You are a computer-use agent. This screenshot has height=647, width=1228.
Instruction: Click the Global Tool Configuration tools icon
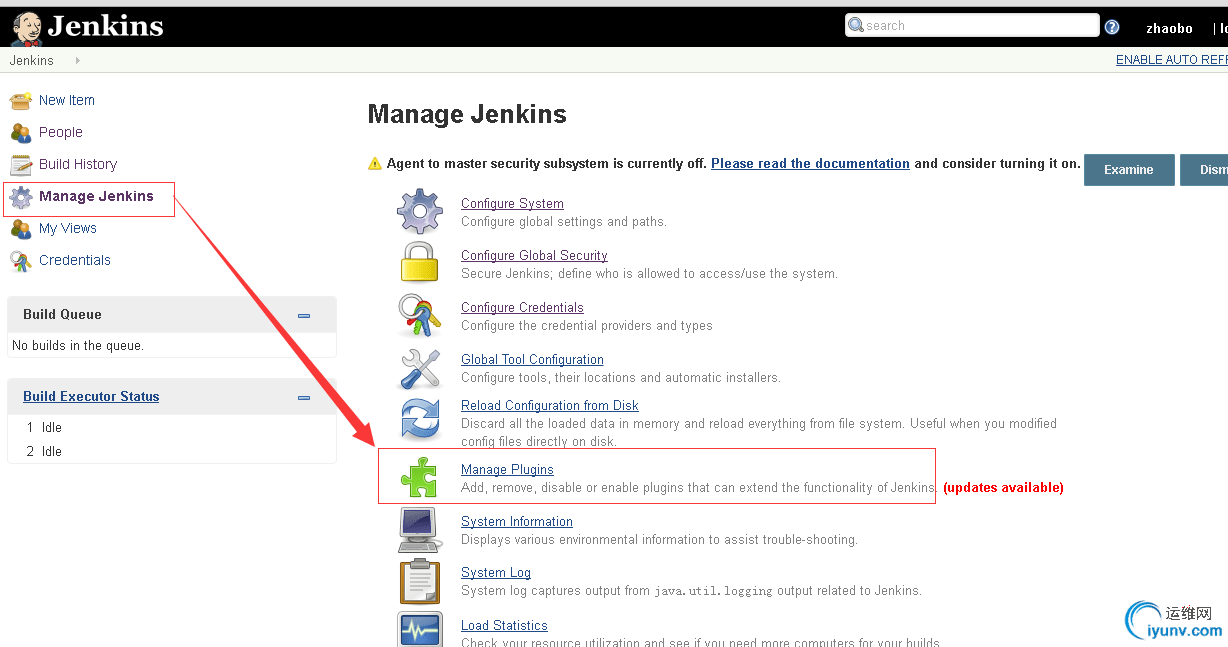pyautogui.click(x=420, y=368)
